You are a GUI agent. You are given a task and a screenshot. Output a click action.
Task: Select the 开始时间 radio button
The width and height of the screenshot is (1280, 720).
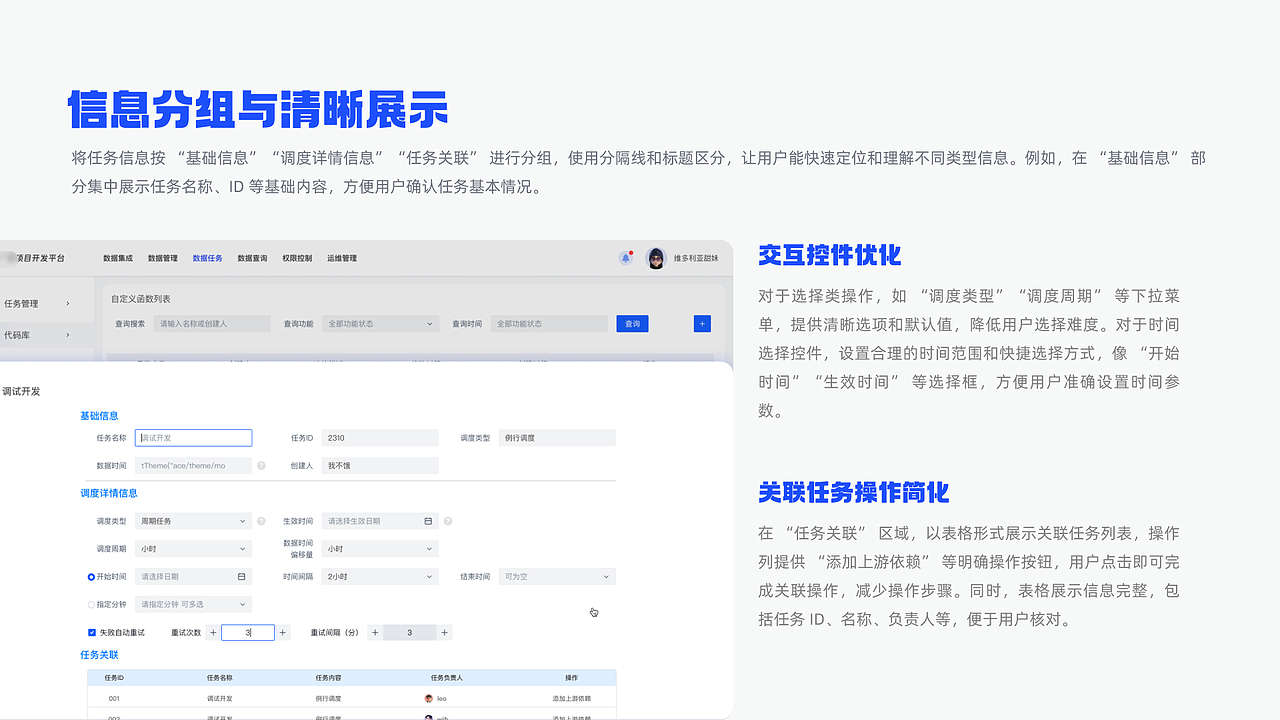coord(90,576)
